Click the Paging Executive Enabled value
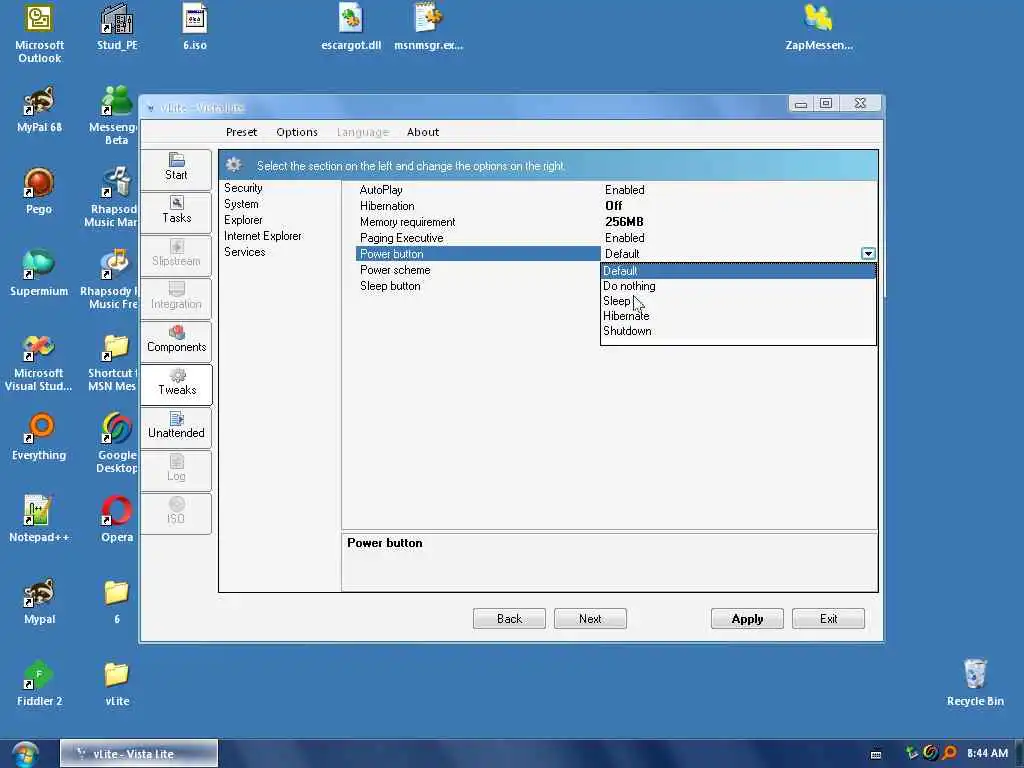The image size is (1024, 768). pos(624,238)
